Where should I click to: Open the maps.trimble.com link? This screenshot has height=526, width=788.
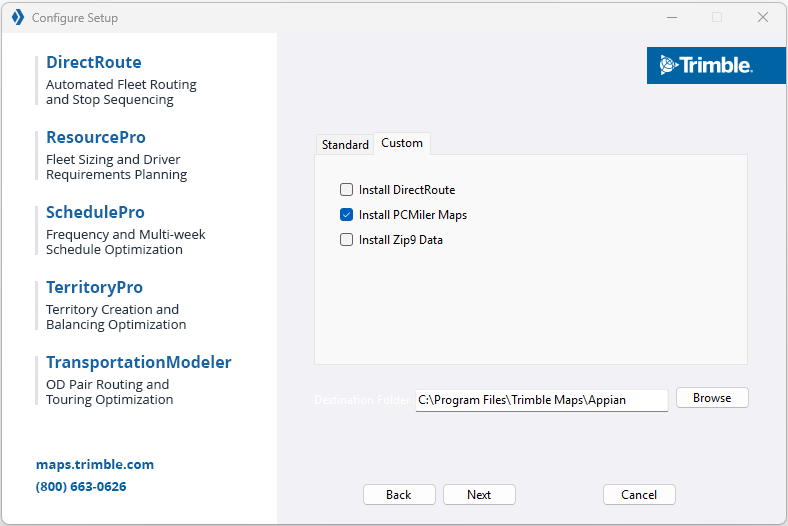95,464
